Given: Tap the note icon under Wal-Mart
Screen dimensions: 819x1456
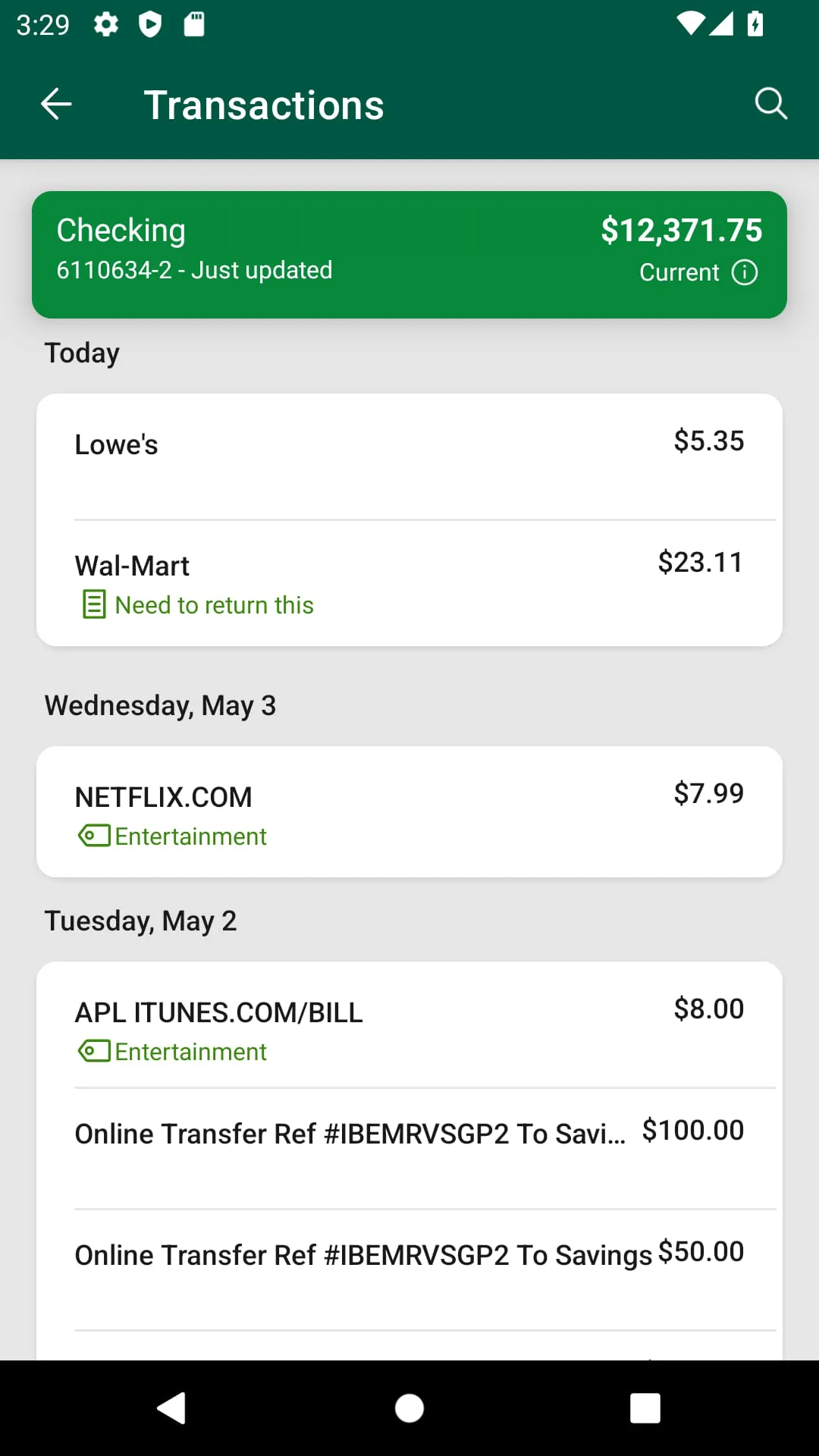Looking at the screenshot, I should click(x=94, y=605).
